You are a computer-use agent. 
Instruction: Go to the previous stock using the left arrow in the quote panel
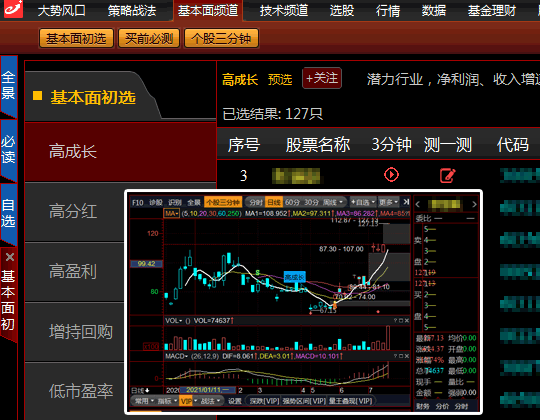pos(417,204)
